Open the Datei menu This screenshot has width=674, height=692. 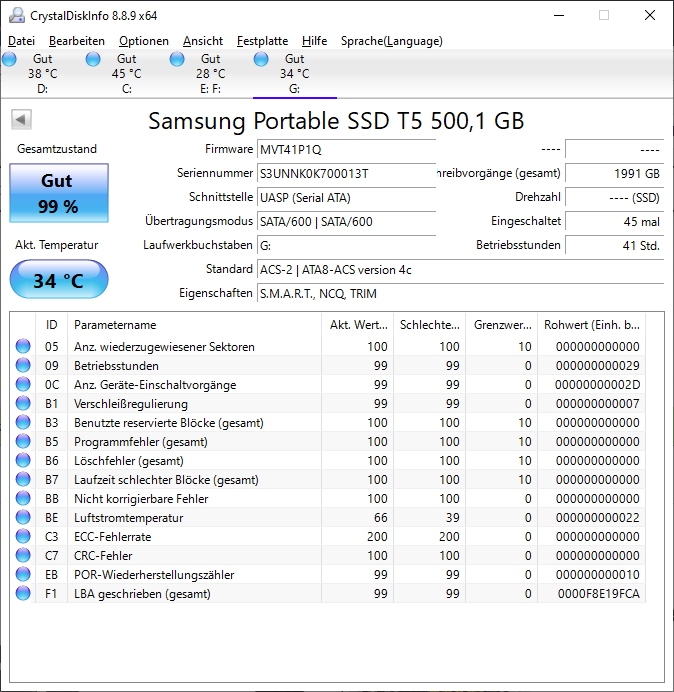click(21, 41)
